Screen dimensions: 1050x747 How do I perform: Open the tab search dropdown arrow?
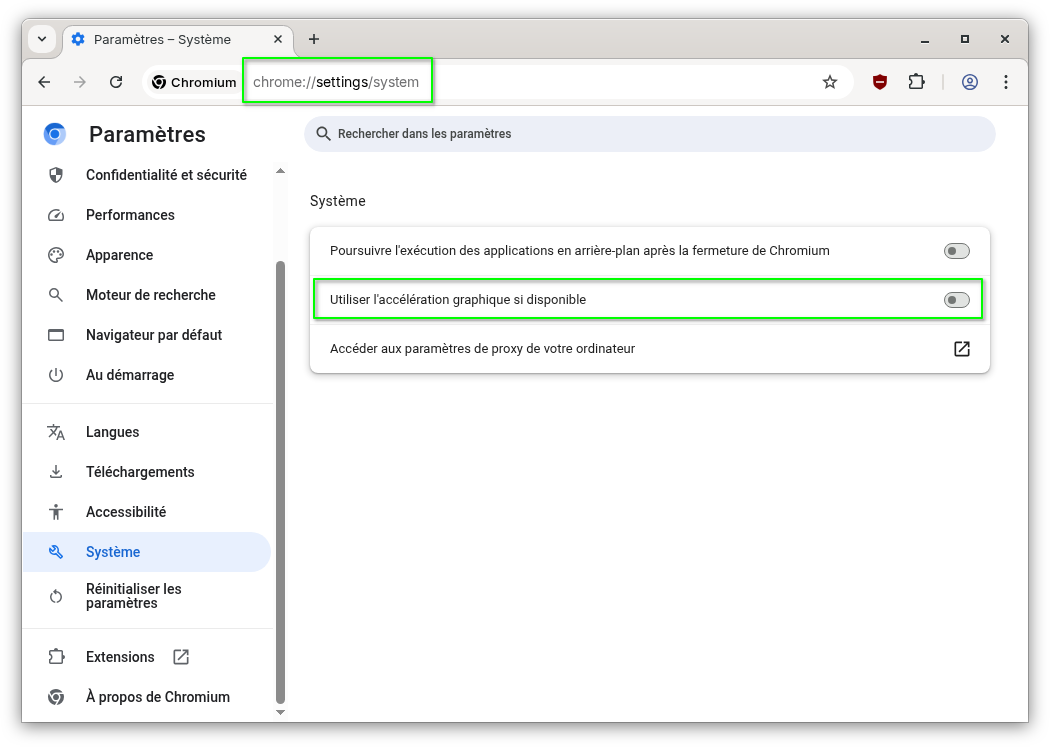pyautogui.click(x=42, y=39)
